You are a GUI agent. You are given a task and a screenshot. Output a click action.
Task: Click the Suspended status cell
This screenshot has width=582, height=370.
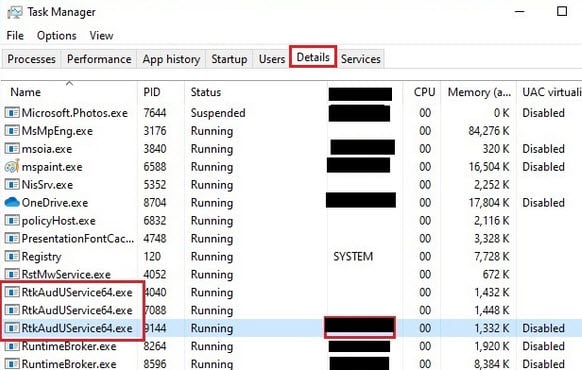[x=218, y=113]
